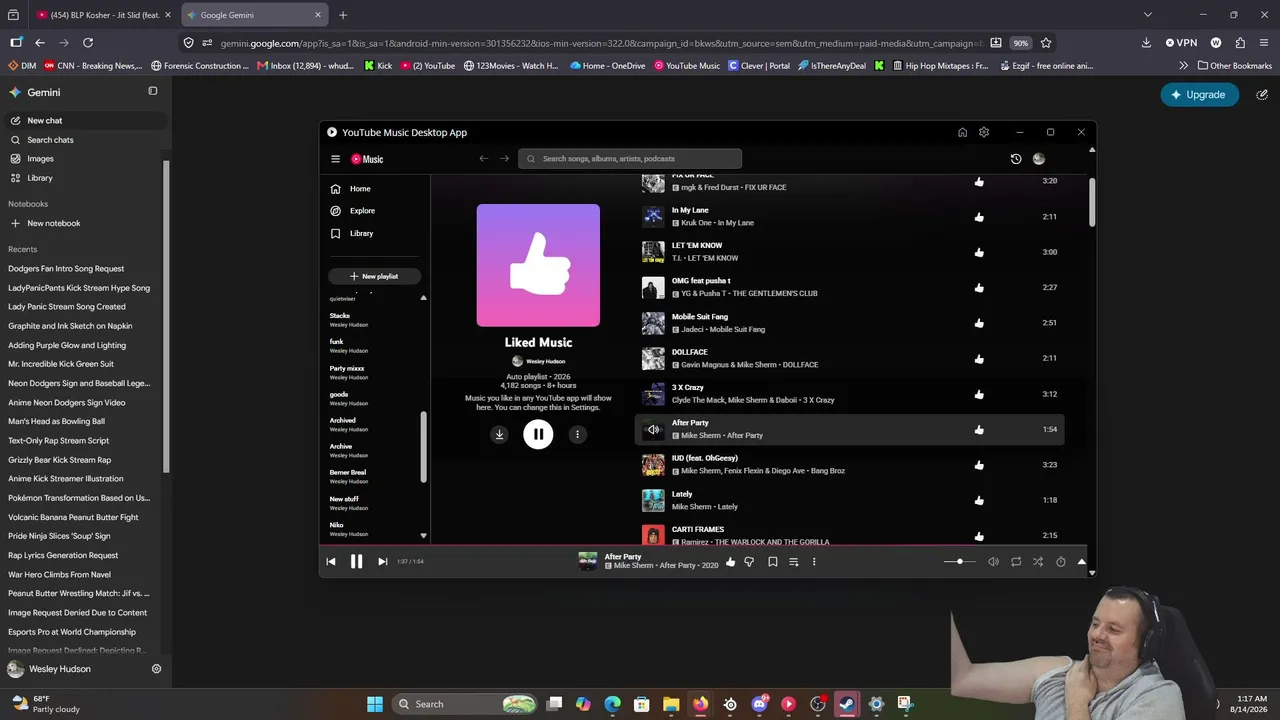Pause playback from the Liked Music header
The image size is (1280, 720).
(538, 434)
